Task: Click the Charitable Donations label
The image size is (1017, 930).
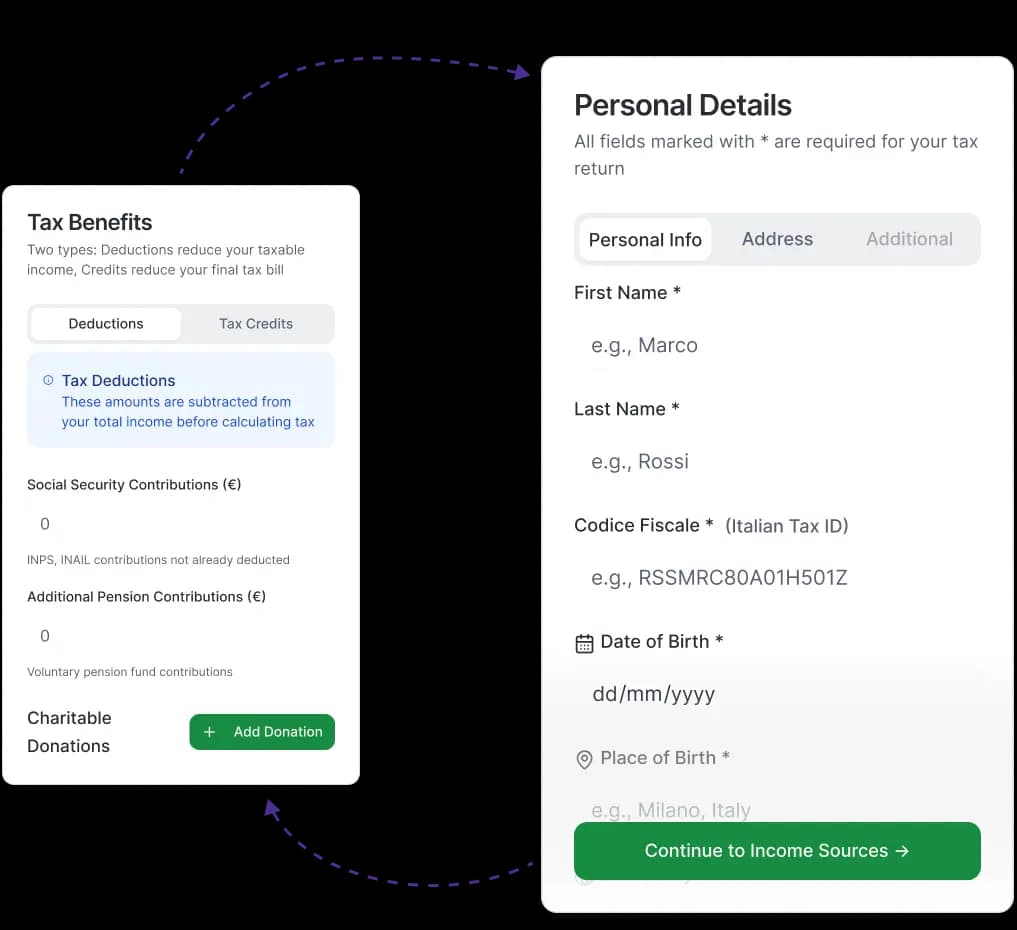Action: click(x=70, y=732)
